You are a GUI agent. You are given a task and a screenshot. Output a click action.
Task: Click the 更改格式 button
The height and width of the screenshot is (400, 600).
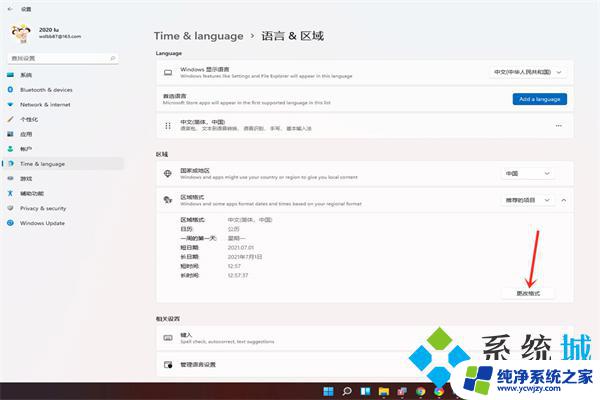click(527, 293)
